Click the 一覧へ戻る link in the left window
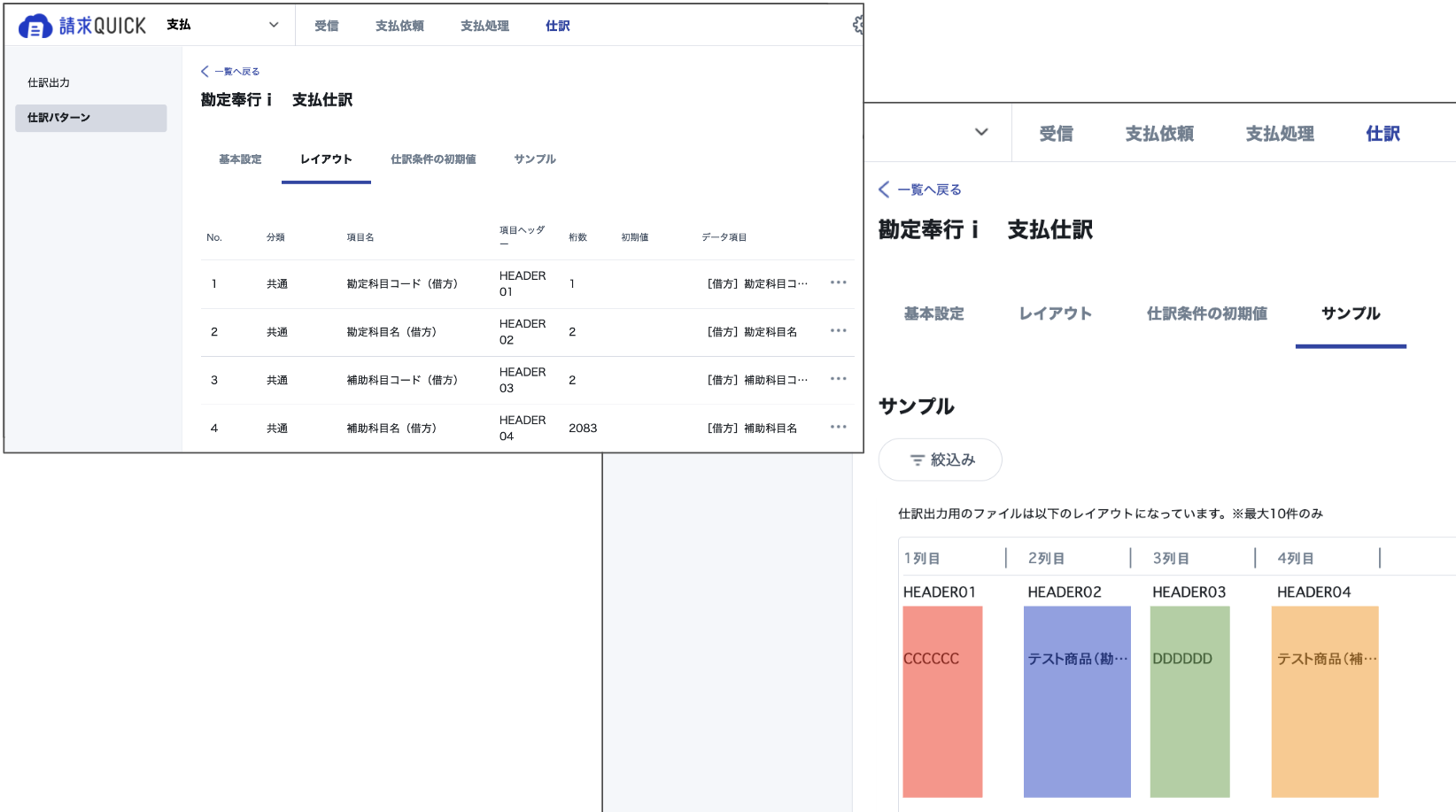The image size is (1456, 812). click(236, 72)
